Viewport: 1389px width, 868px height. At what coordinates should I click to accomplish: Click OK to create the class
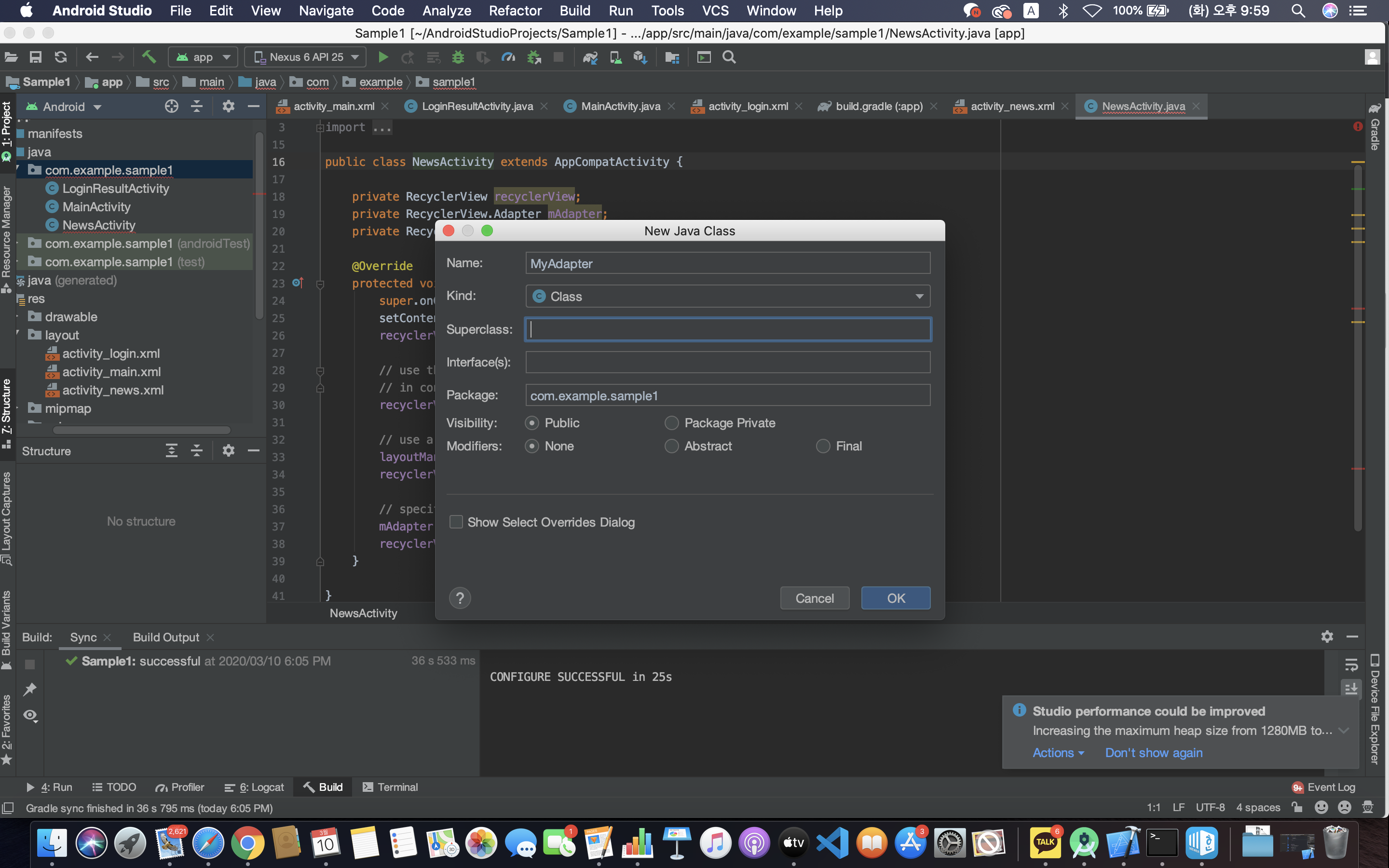(x=896, y=598)
